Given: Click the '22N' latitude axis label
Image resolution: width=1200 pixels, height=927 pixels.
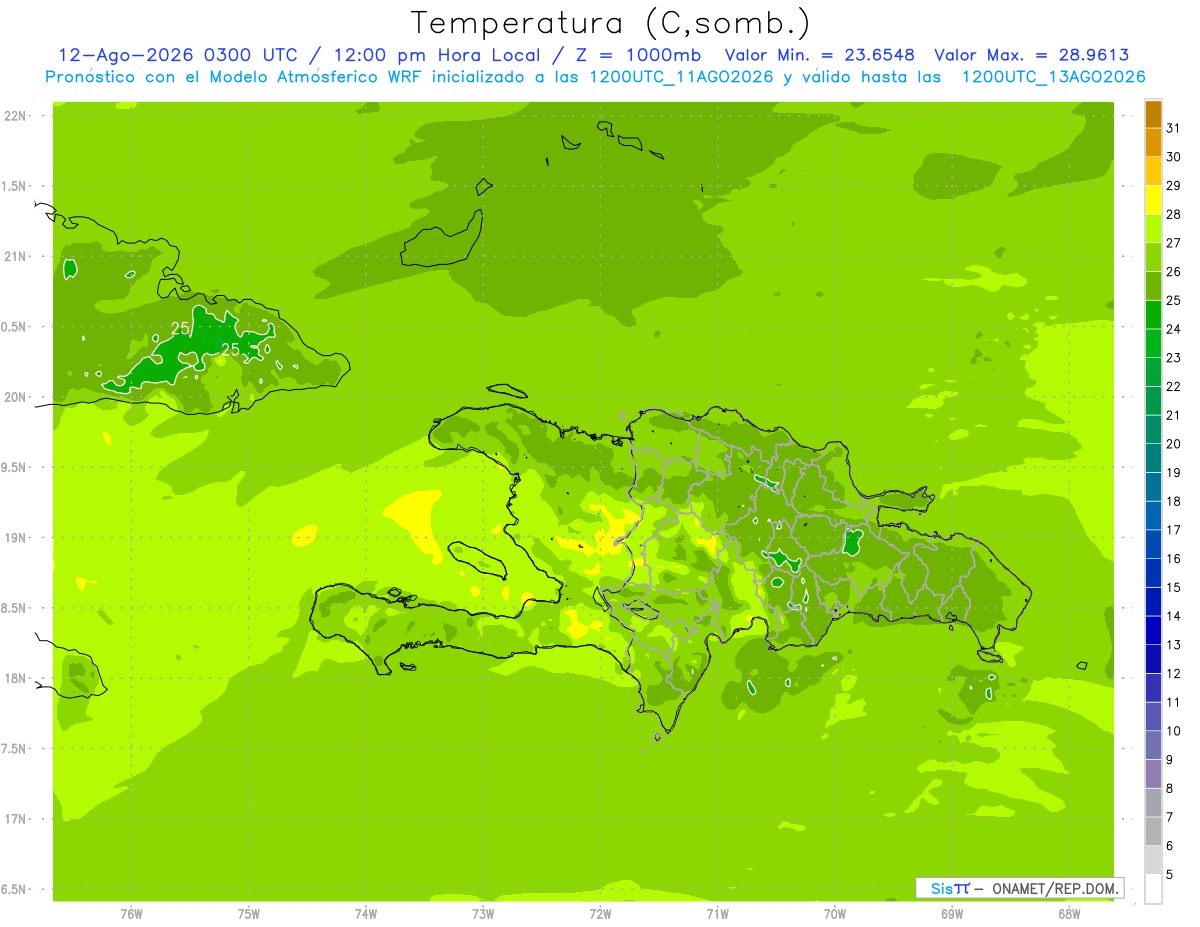Looking at the screenshot, I should point(15,116).
